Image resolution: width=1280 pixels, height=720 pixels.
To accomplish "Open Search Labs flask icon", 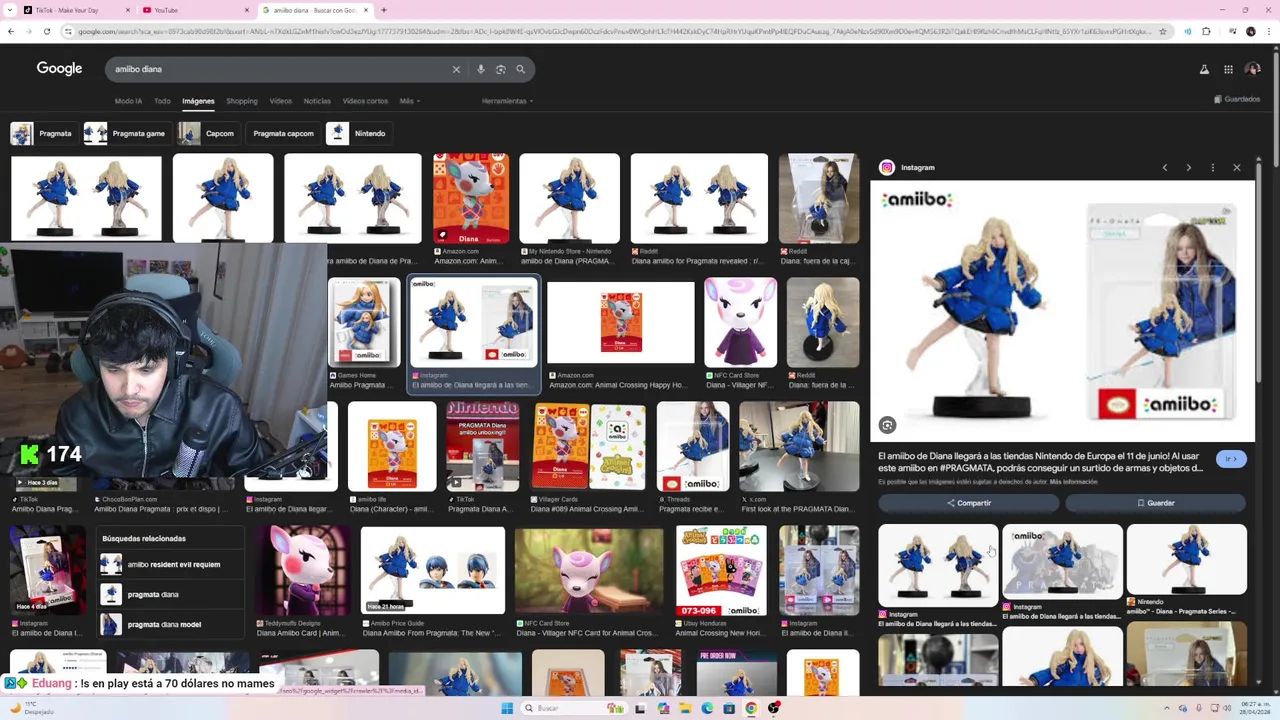I will 1204,69.
